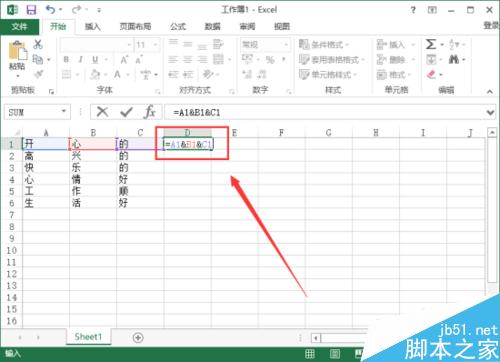Toggle Bold formatting
The image size is (500, 362).
(66, 59)
